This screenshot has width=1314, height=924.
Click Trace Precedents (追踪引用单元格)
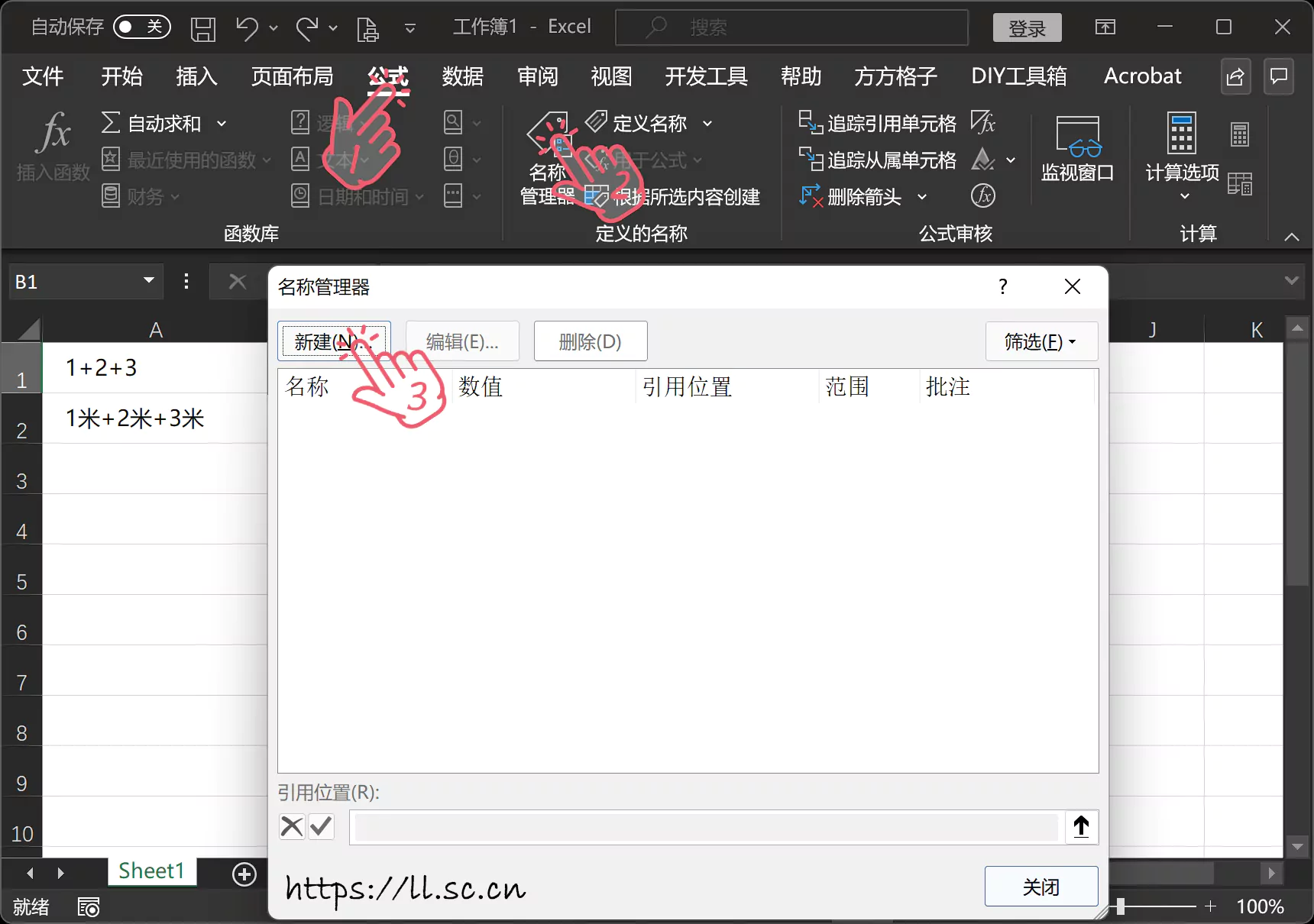pos(878,123)
